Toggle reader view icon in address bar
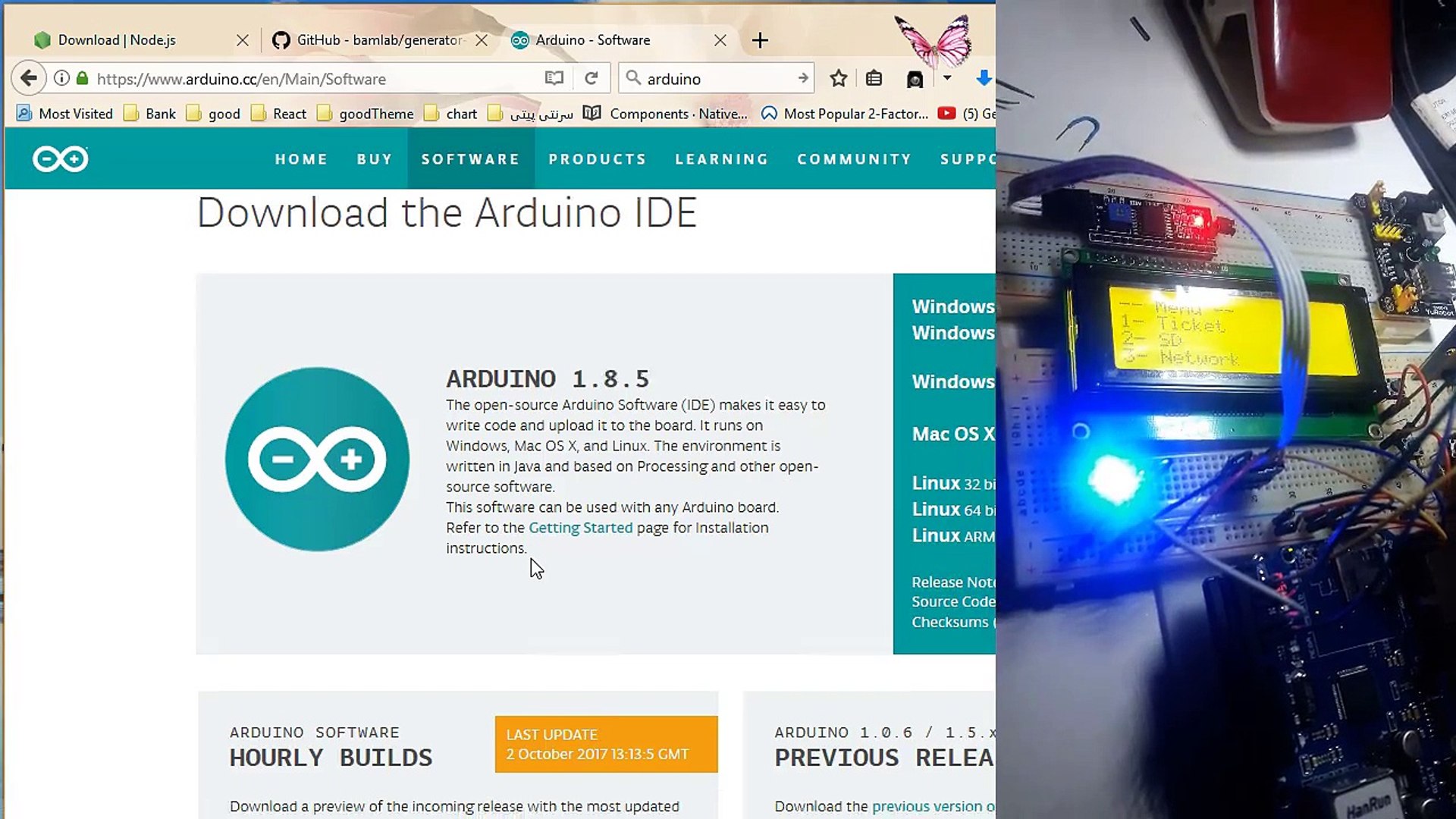The image size is (1456, 819). point(554,78)
